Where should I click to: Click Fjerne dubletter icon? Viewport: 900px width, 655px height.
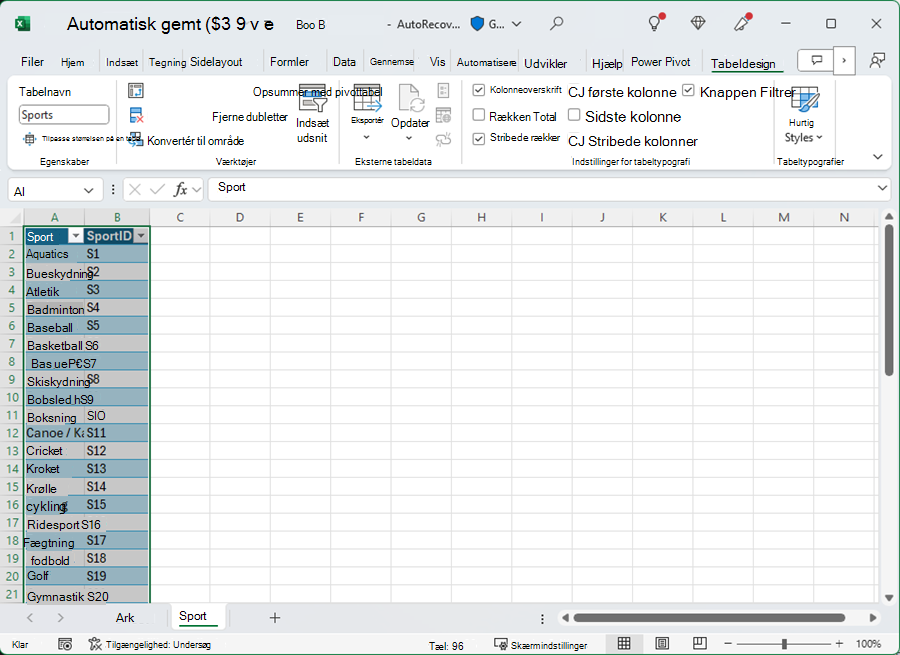coord(136,115)
